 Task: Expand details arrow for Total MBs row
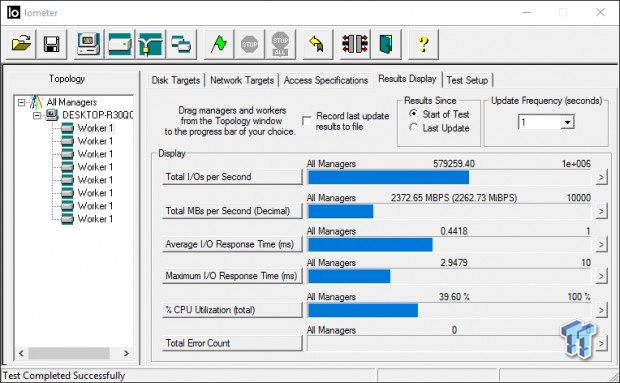click(601, 211)
